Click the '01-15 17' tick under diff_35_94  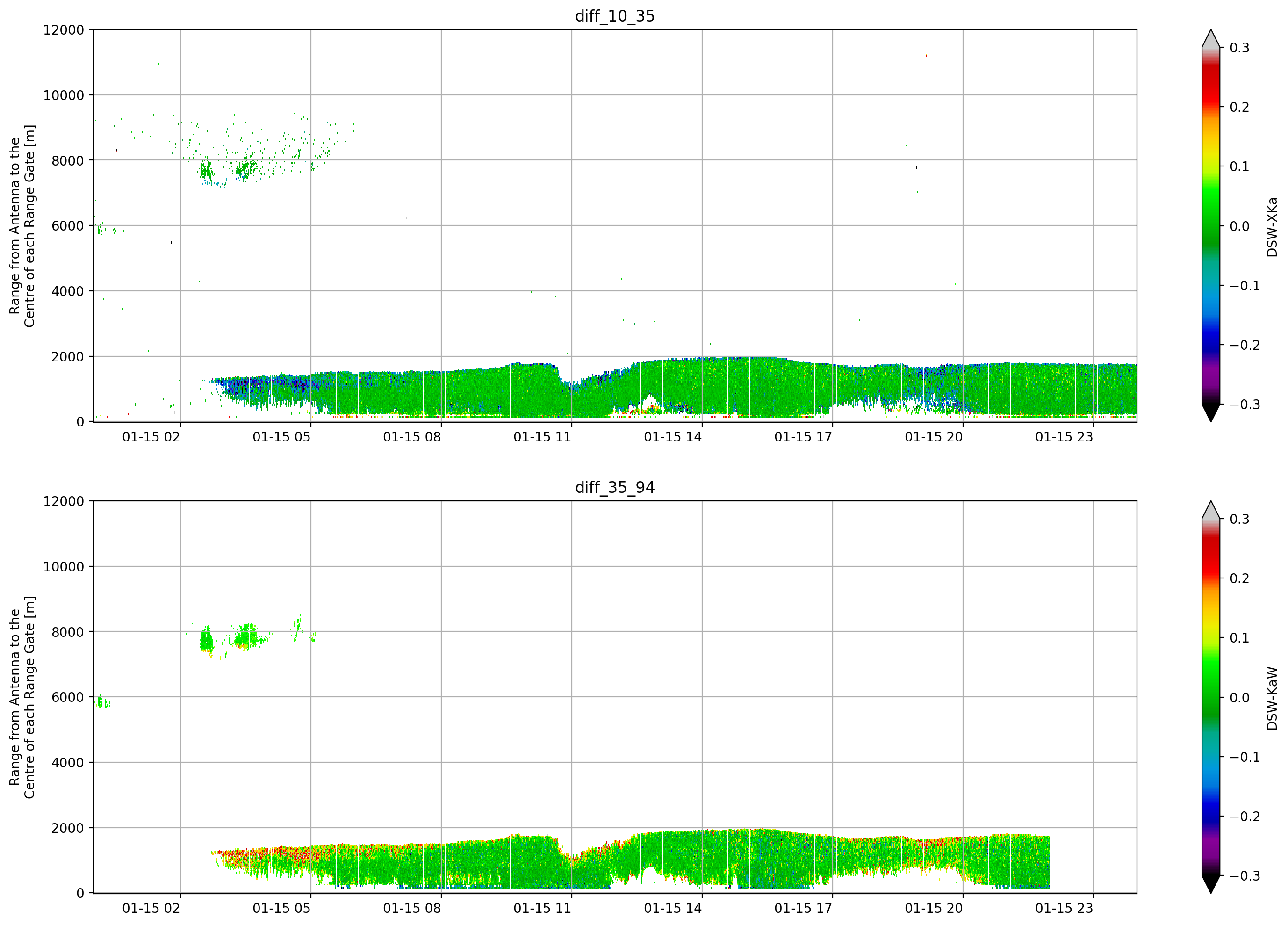point(803,909)
